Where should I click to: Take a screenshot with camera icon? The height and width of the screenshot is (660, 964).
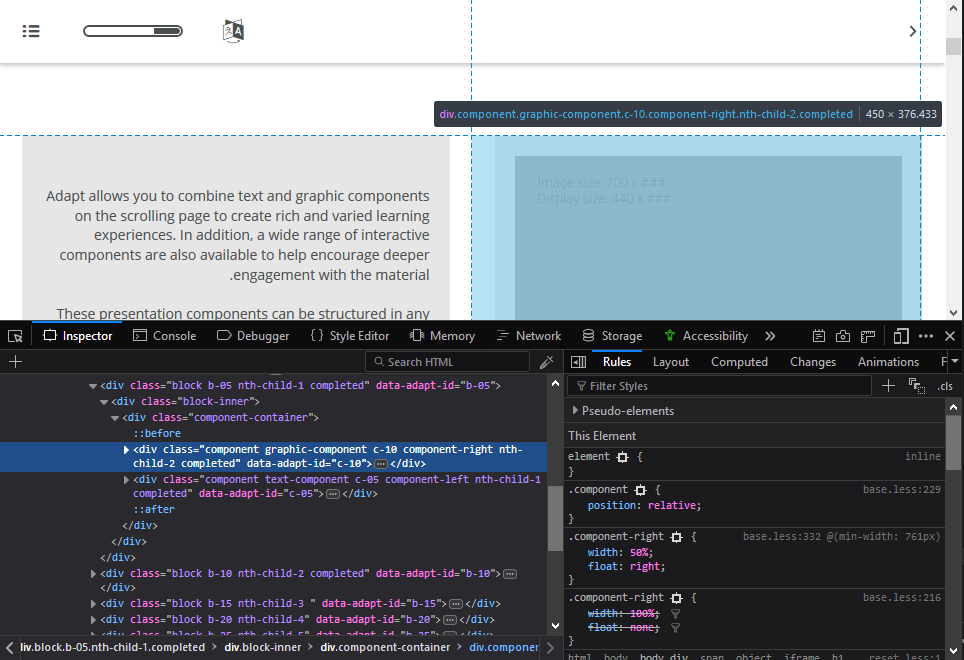click(x=843, y=336)
